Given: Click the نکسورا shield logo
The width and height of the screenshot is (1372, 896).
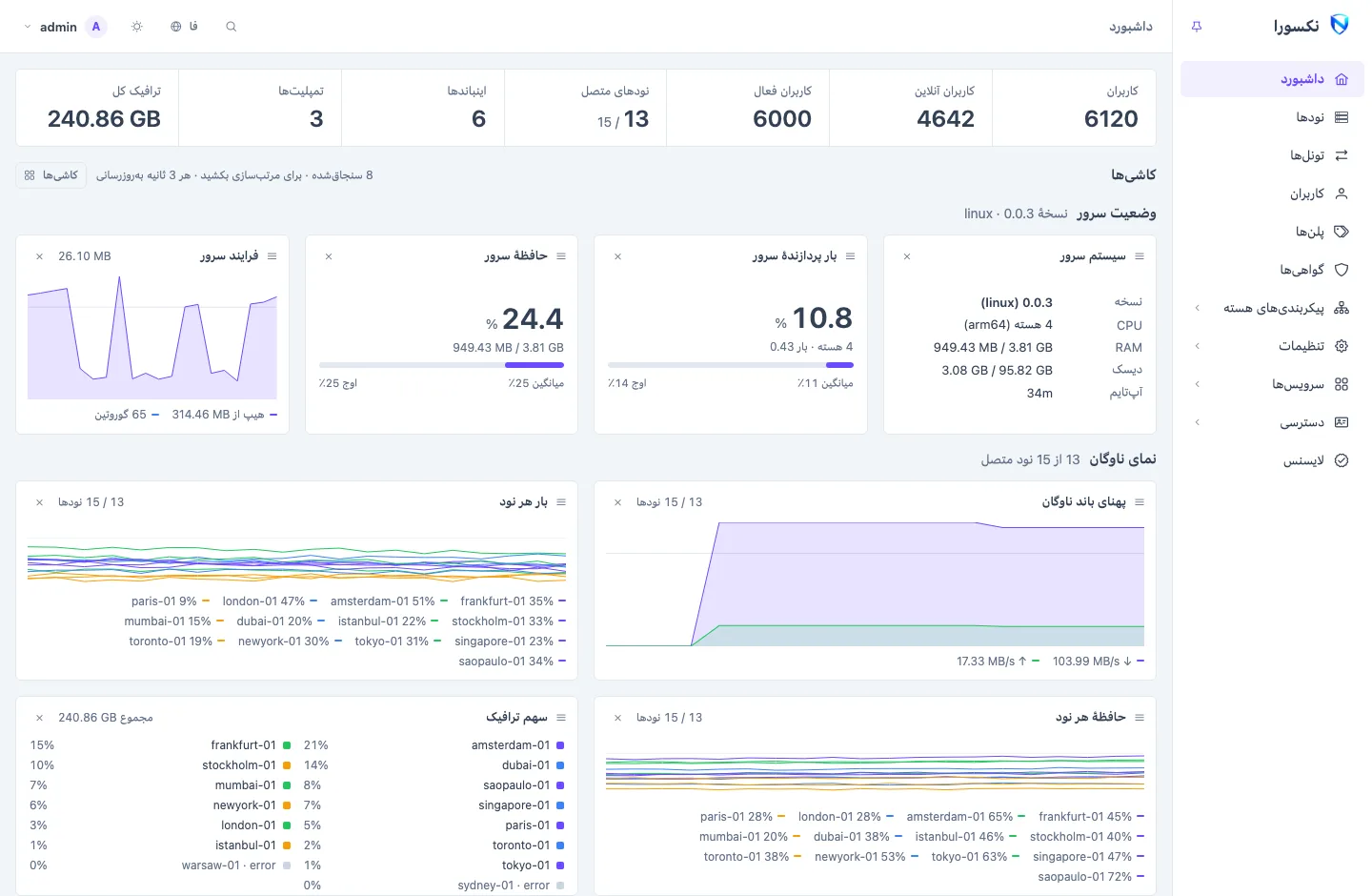Looking at the screenshot, I should pos(1340,26).
